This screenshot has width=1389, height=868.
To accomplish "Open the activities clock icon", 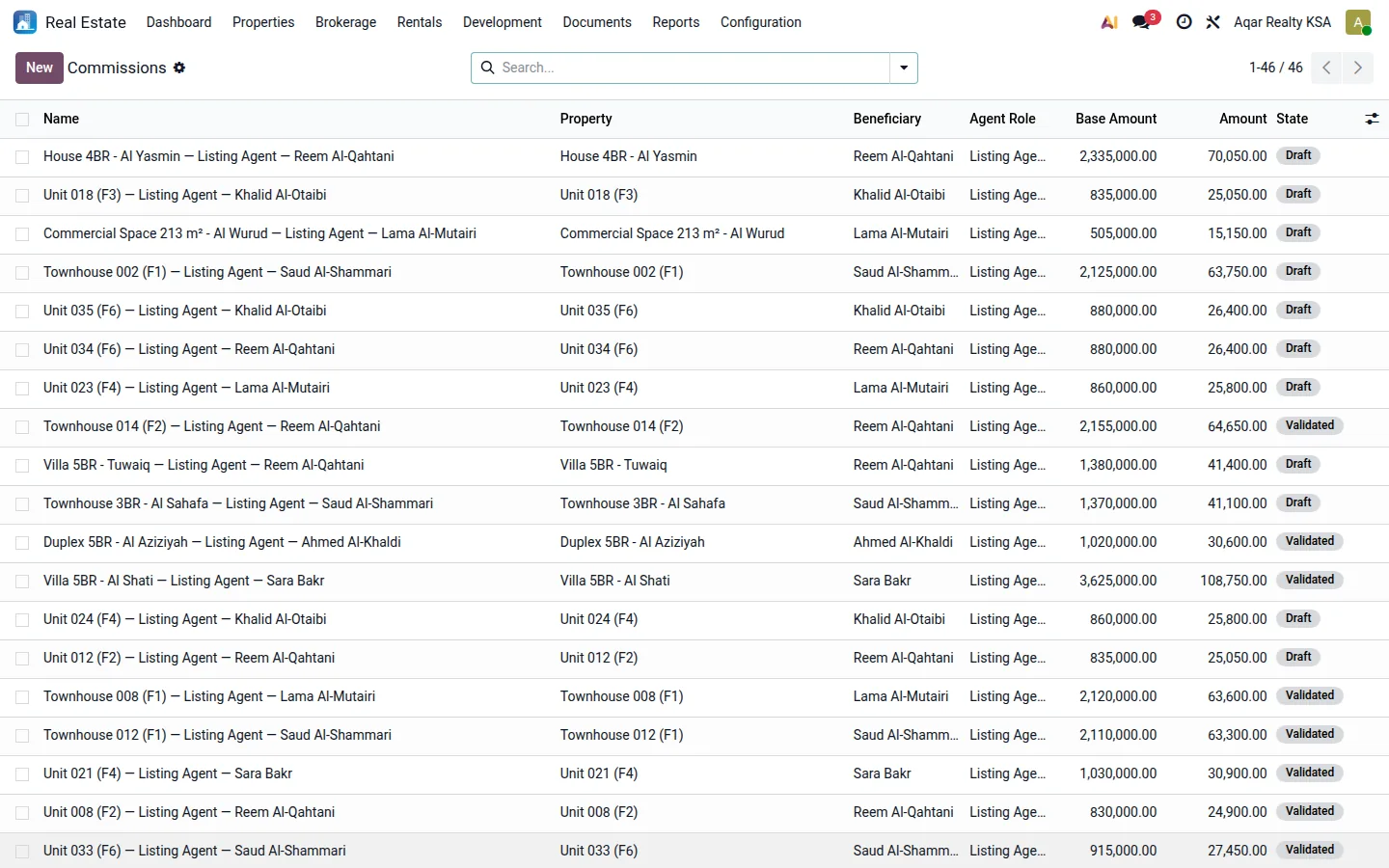I will [1184, 22].
